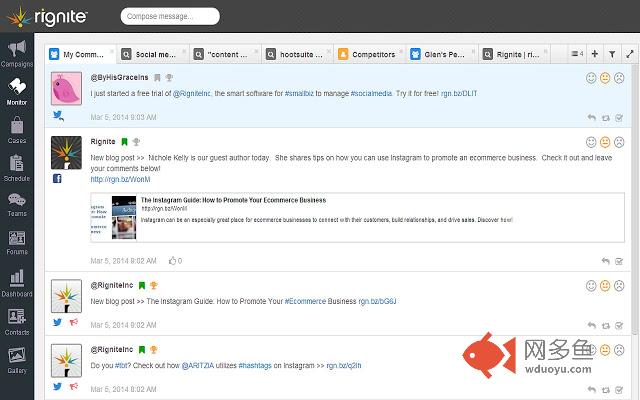640x400 pixels.
Task: Open The Instagram Guide article title
Action: click(233, 200)
